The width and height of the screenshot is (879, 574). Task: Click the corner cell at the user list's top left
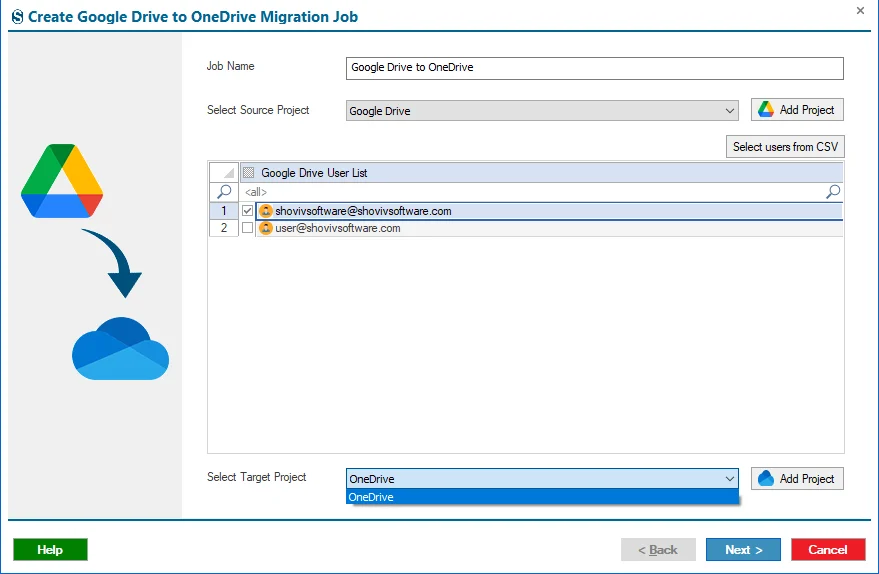224,173
